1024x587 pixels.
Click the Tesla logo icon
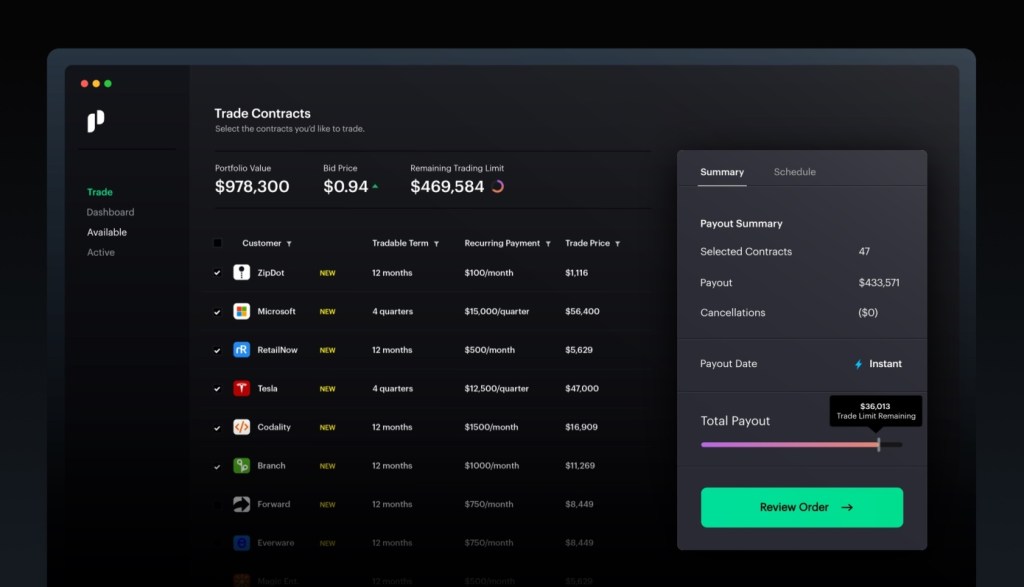click(x=242, y=388)
